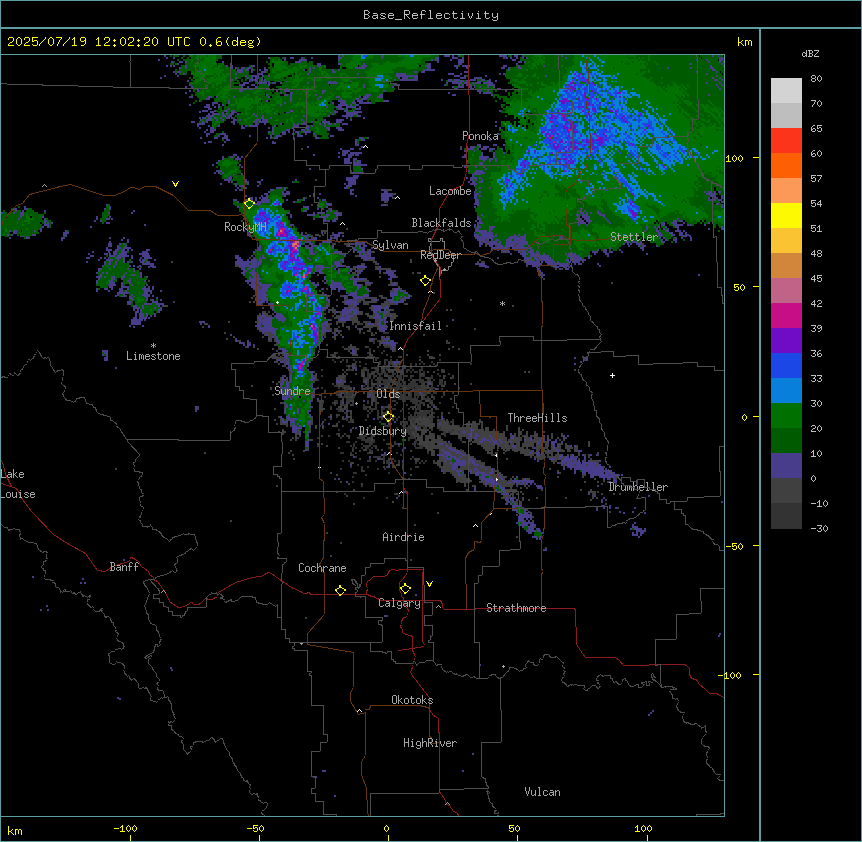This screenshot has height=842, width=862.
Task: Click the Sylvan label
Action: click(x=390, y=245)
